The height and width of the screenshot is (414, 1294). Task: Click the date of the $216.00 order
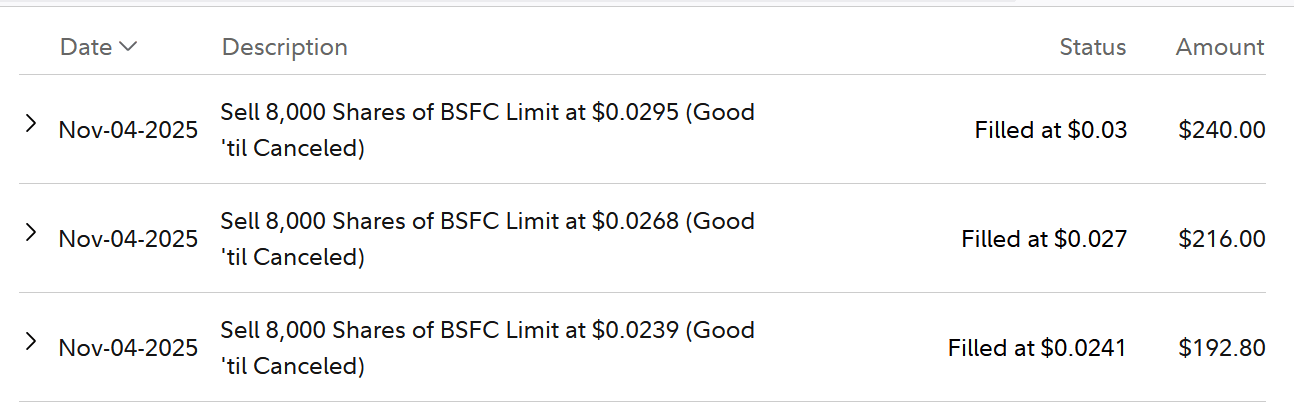point(128,239)
